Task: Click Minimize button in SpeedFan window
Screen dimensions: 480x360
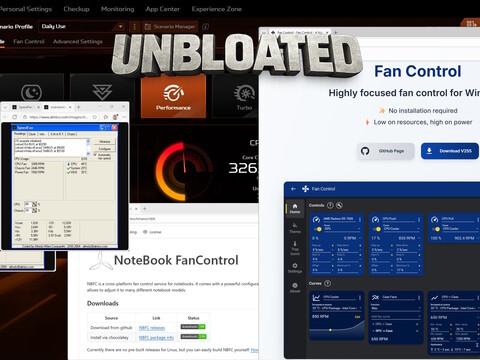Action: pyautogui.click(x=105, y=142)
